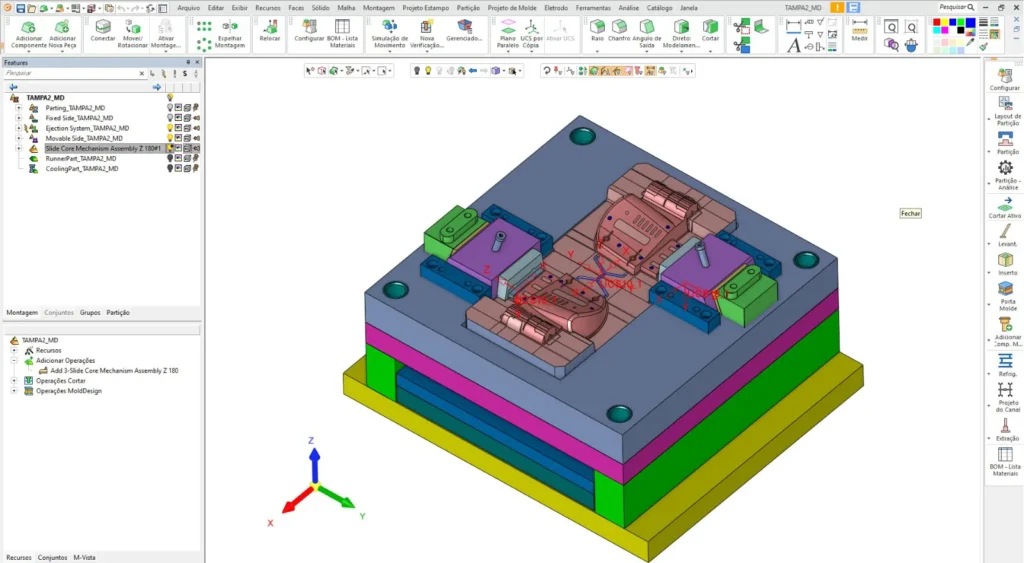Viewport: 1024px width, 563px height.
Task: Select the Chanfro tool
Action: (619, 30)
